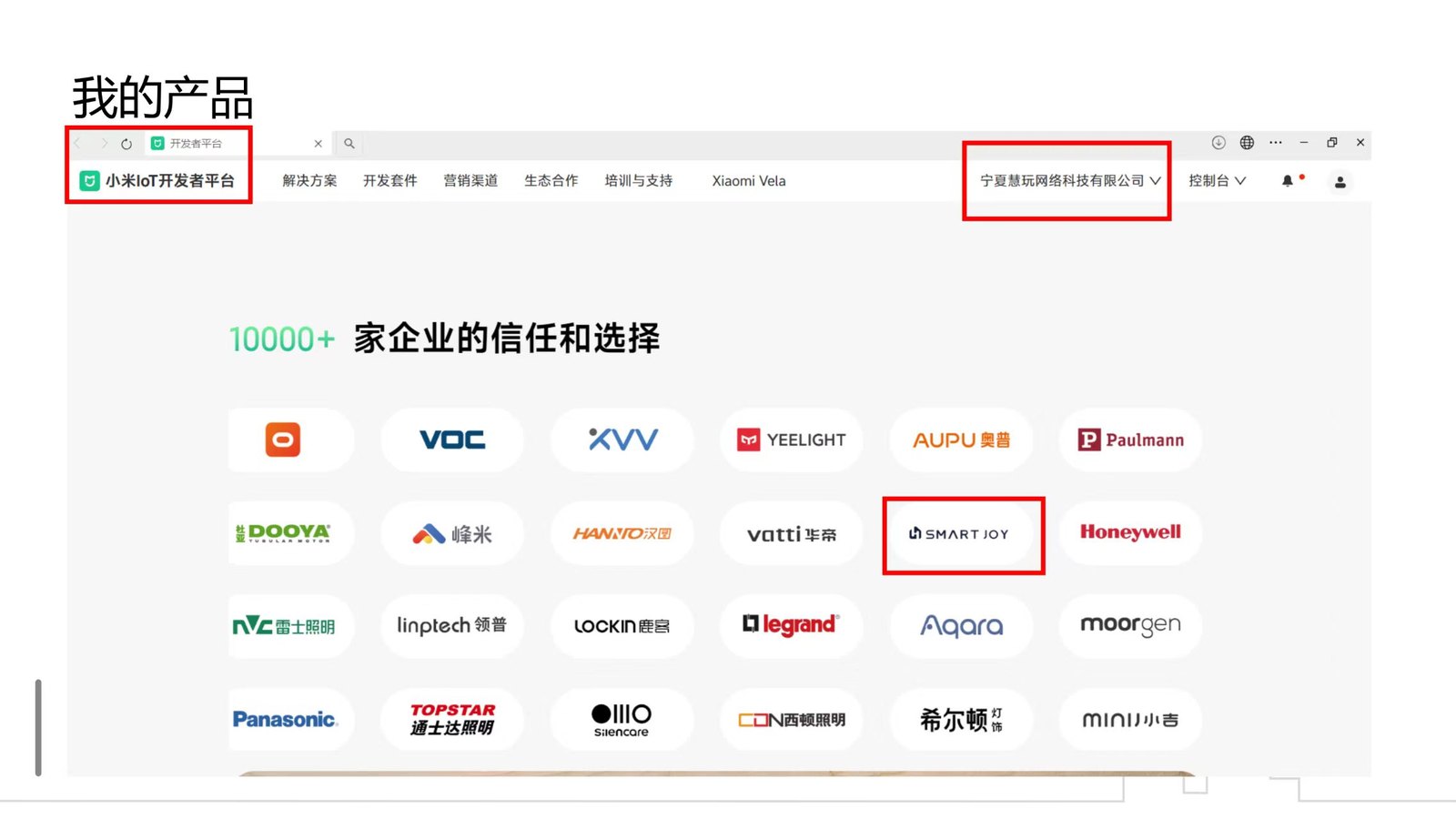Click the XVV brand logo
1456x819 pixels.
click(622, 440)
